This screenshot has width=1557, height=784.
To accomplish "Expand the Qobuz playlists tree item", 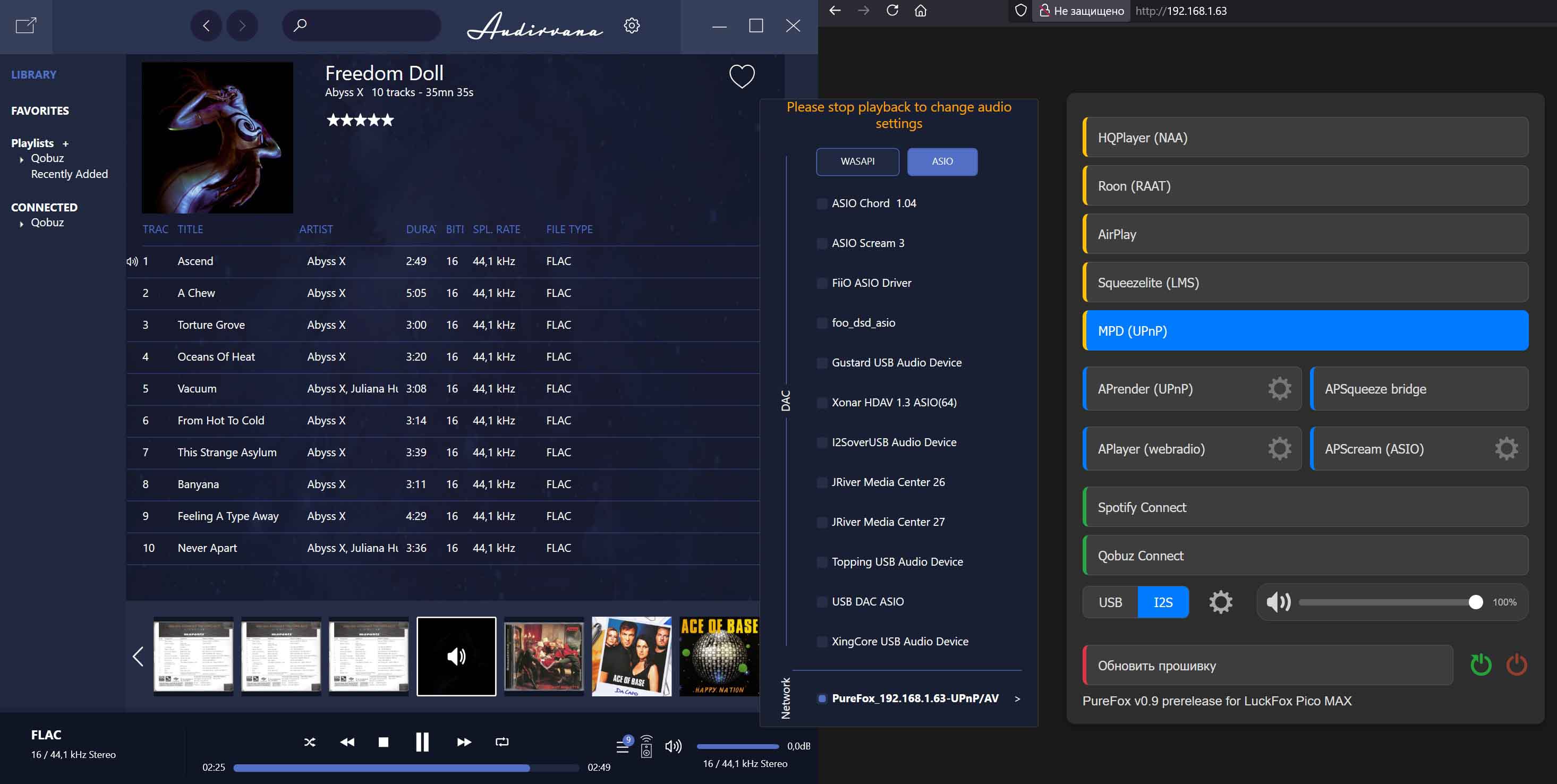I will [x=22, y=159].
